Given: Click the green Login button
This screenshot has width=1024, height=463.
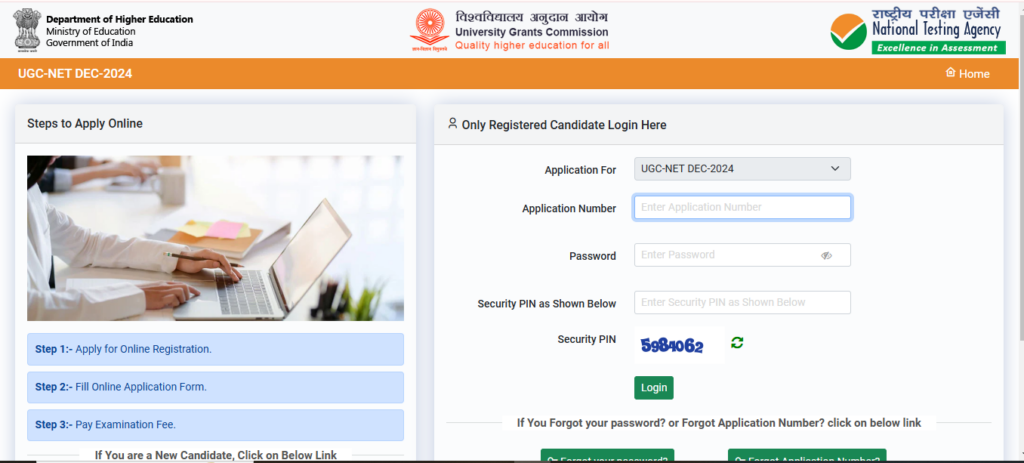Looking at the screenshot, I should [654, 388].
